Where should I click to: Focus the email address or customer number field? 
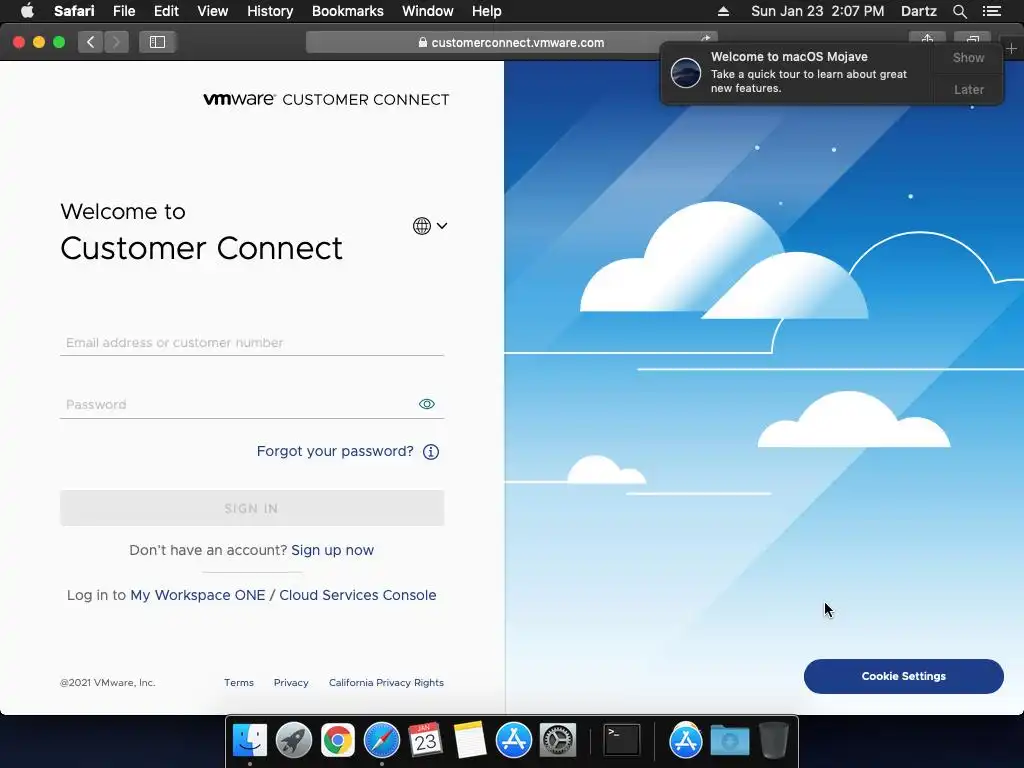252,343
